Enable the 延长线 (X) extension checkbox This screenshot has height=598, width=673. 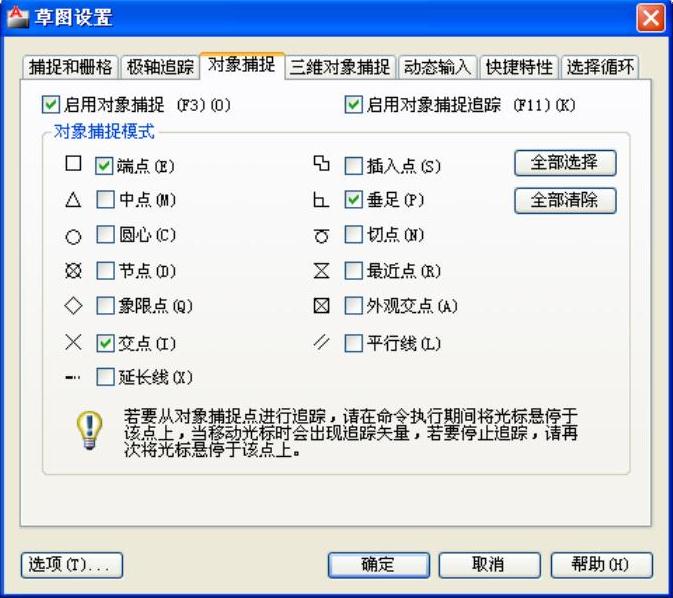coord(105,377)
